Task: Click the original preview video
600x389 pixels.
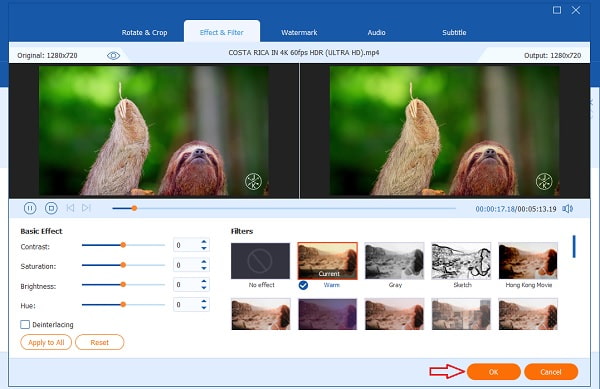Action: 154,131
